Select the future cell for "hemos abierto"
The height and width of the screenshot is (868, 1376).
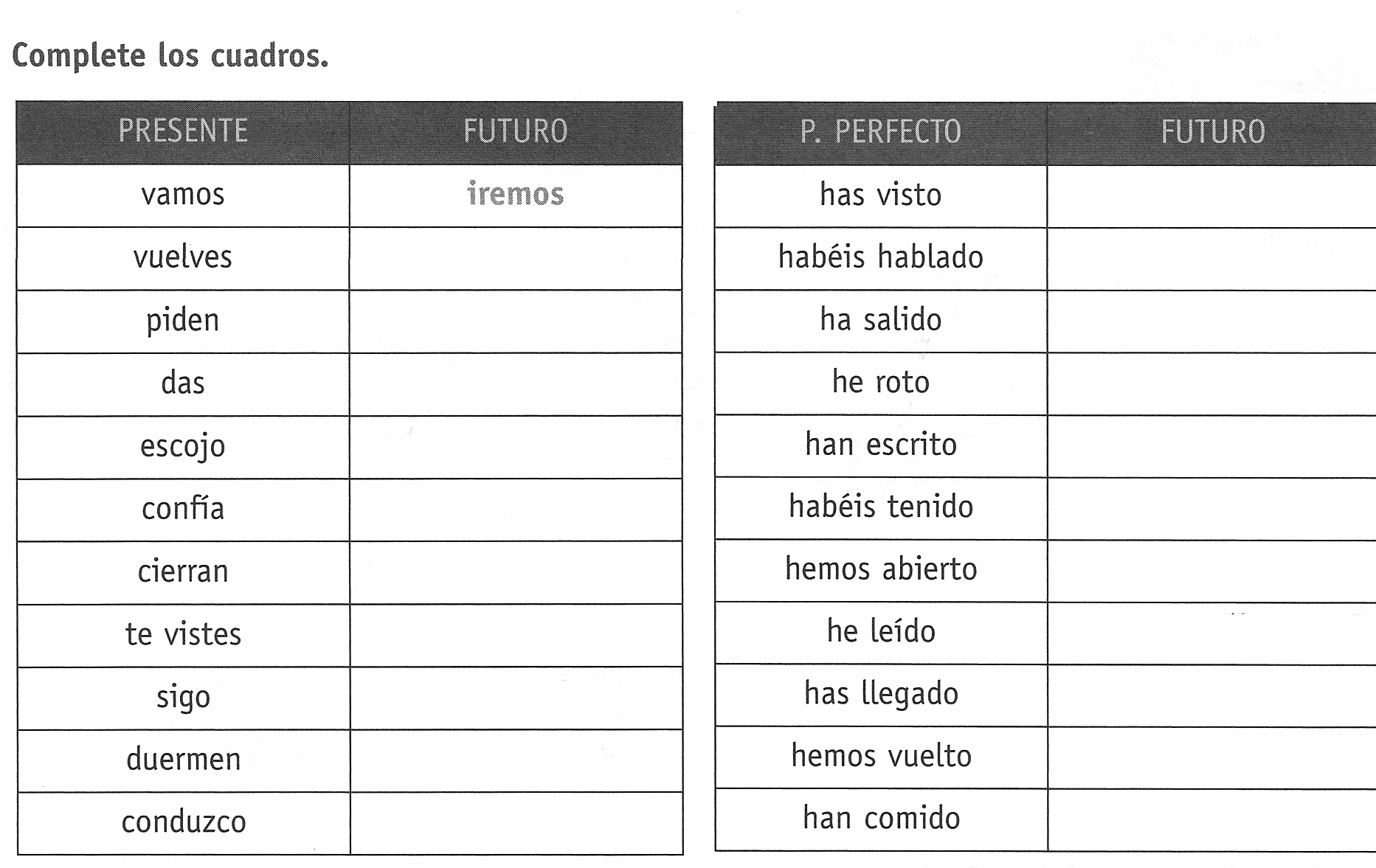[x=1212, y=571]
